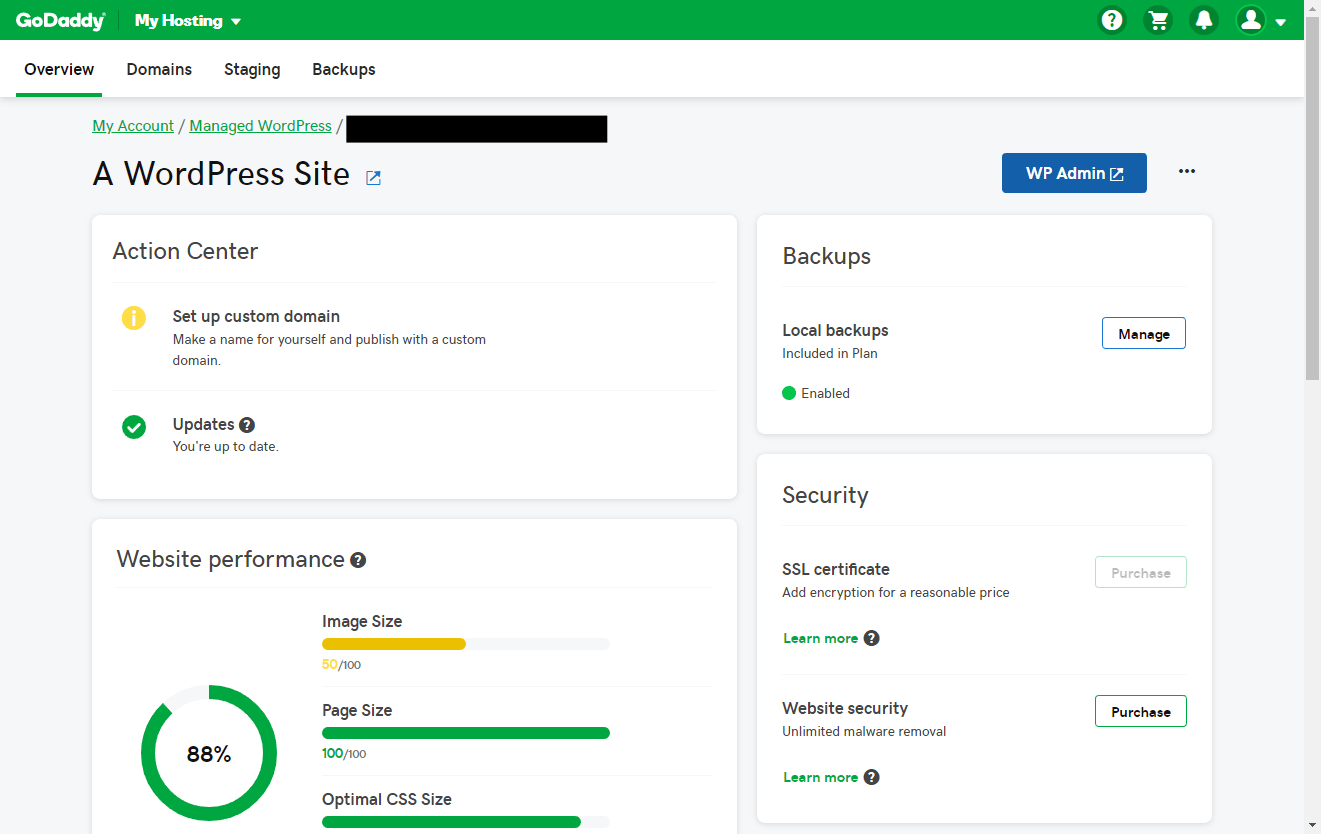Click the Updates help tooltip icon

(246, 424)
